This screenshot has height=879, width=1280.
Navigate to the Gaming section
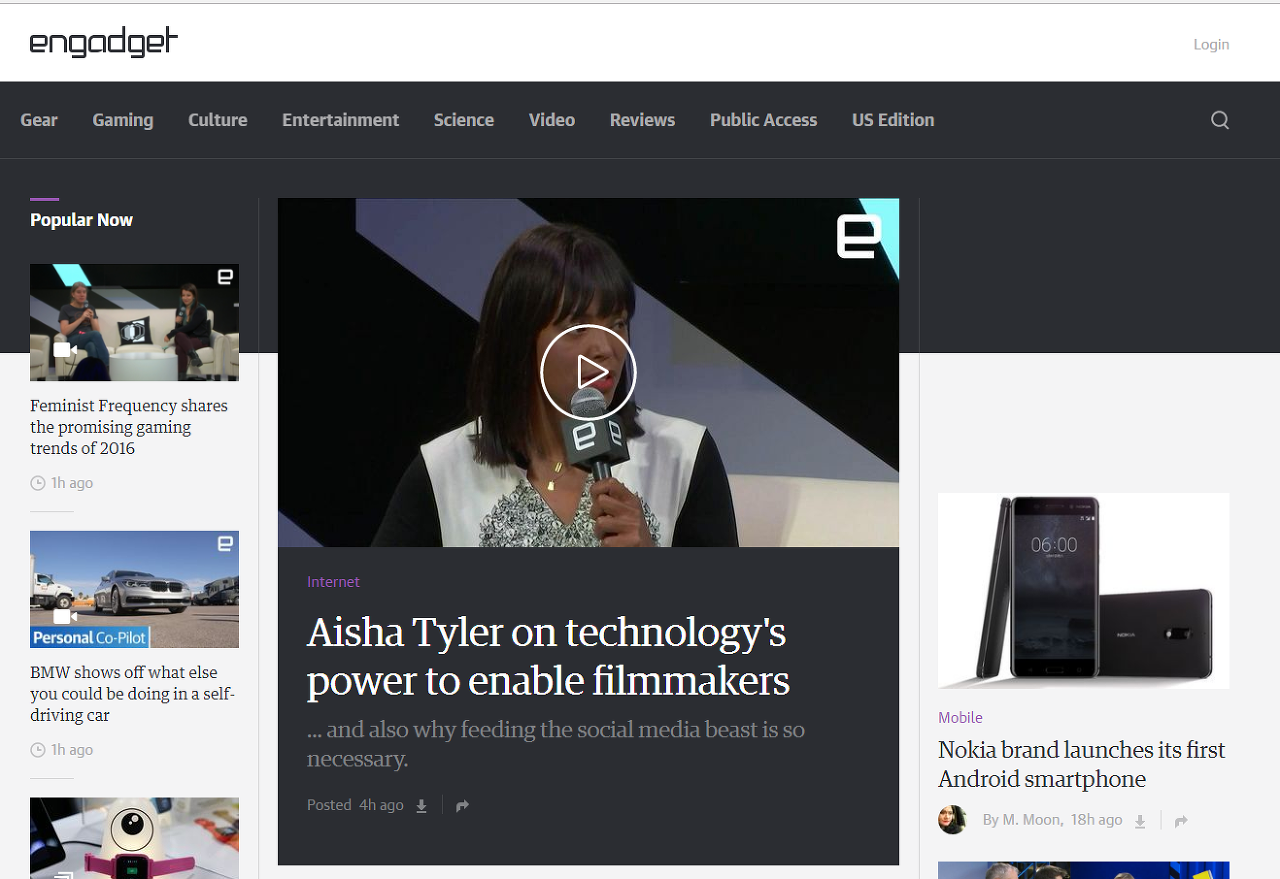pyautogui.click(x=123, y=120)
